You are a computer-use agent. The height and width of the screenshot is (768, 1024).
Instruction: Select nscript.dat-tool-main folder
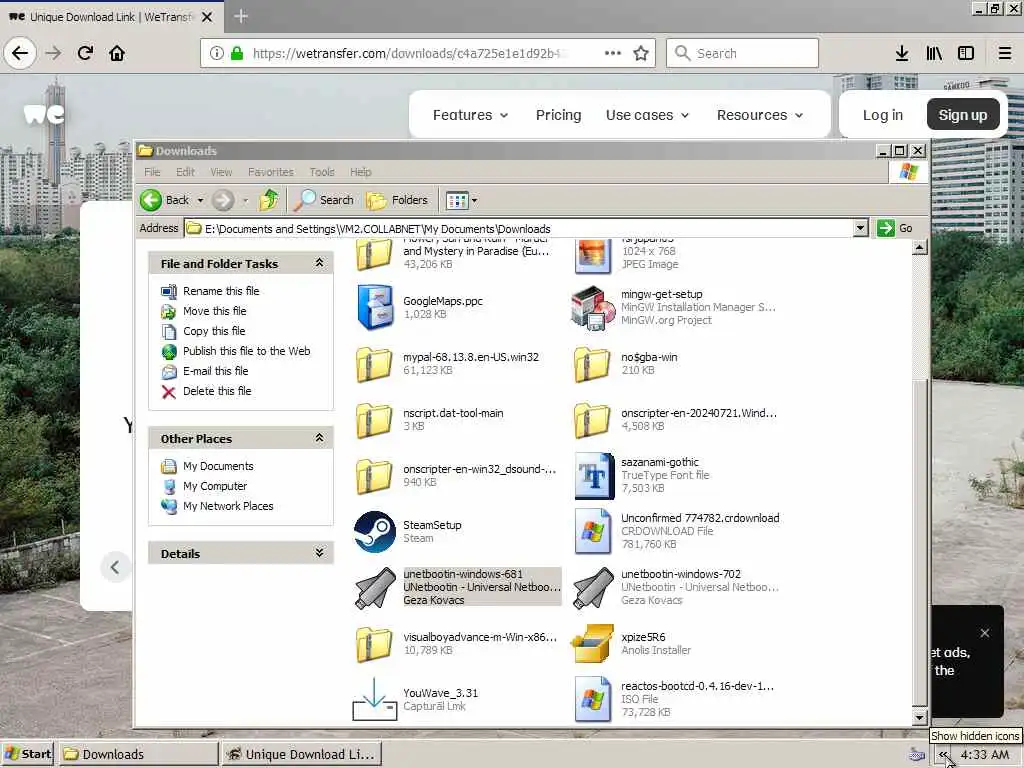pos(374,420)
